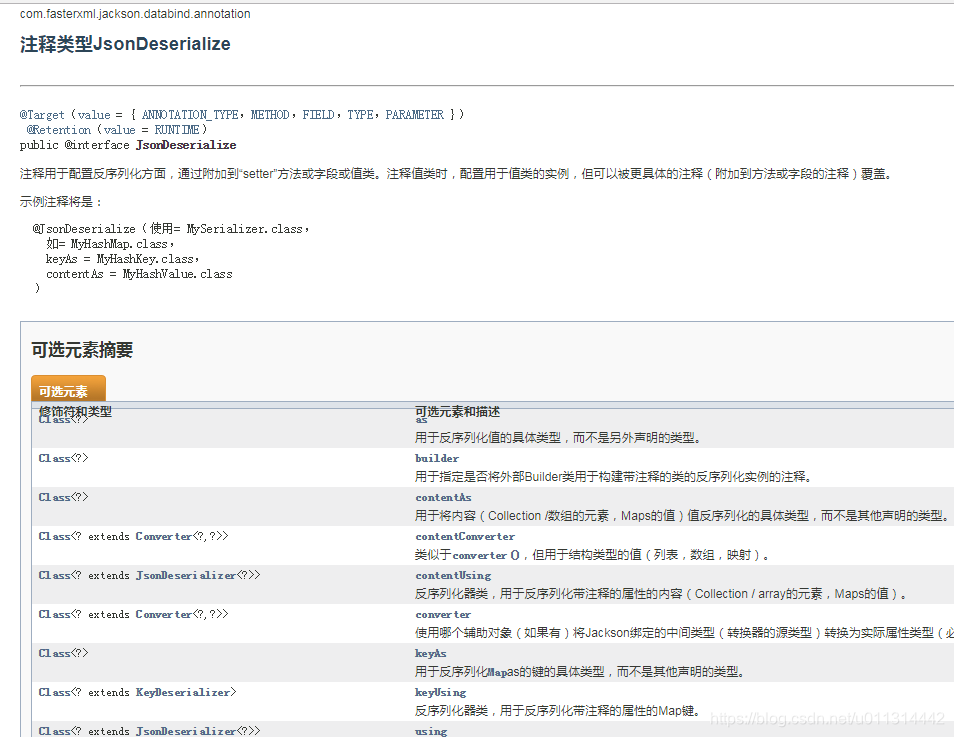Image resolution: width=954 pixels, height=737 pixels.
Task: Open Converter type link in contentConverter row
Action: click(x=164, y=536)
